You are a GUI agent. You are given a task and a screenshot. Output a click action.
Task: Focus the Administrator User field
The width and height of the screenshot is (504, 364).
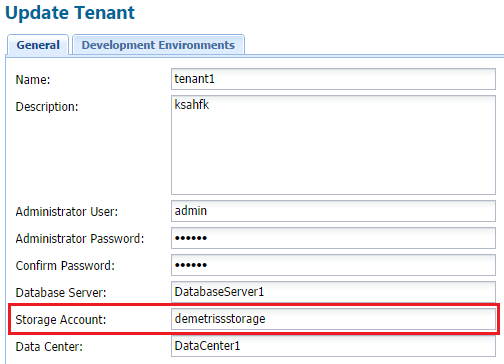pyautogui.click(x=333, y=211)
